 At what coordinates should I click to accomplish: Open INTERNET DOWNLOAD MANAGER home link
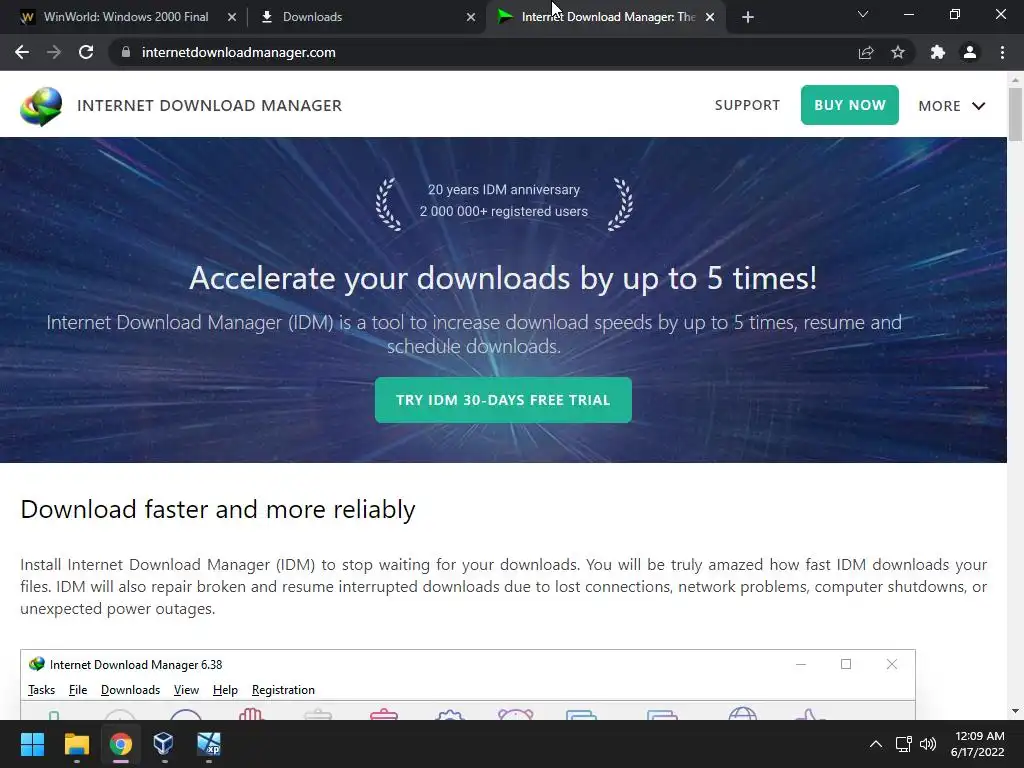[210, 106]
